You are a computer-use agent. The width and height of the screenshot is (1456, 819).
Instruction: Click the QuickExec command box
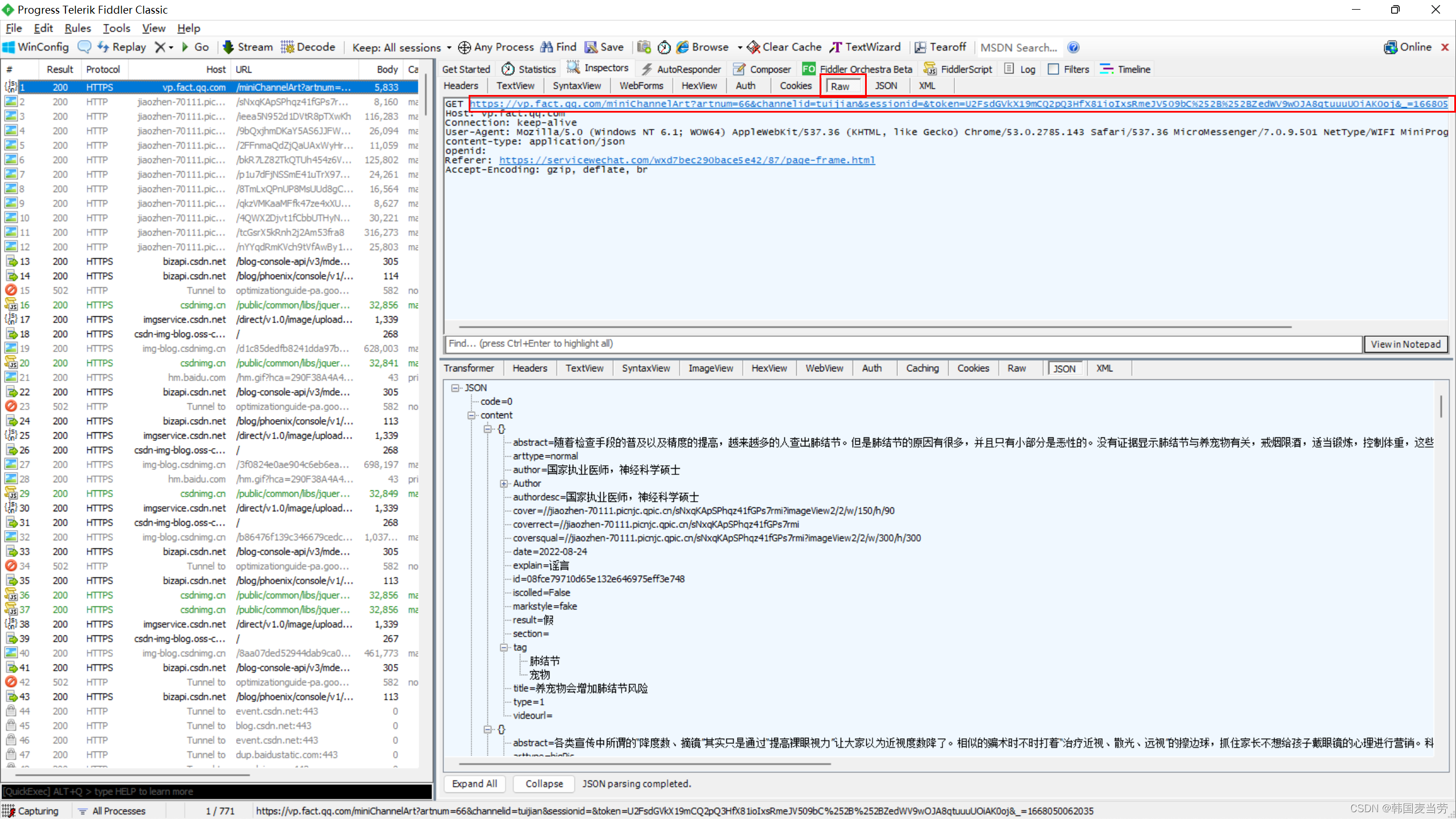pos(216,792)
